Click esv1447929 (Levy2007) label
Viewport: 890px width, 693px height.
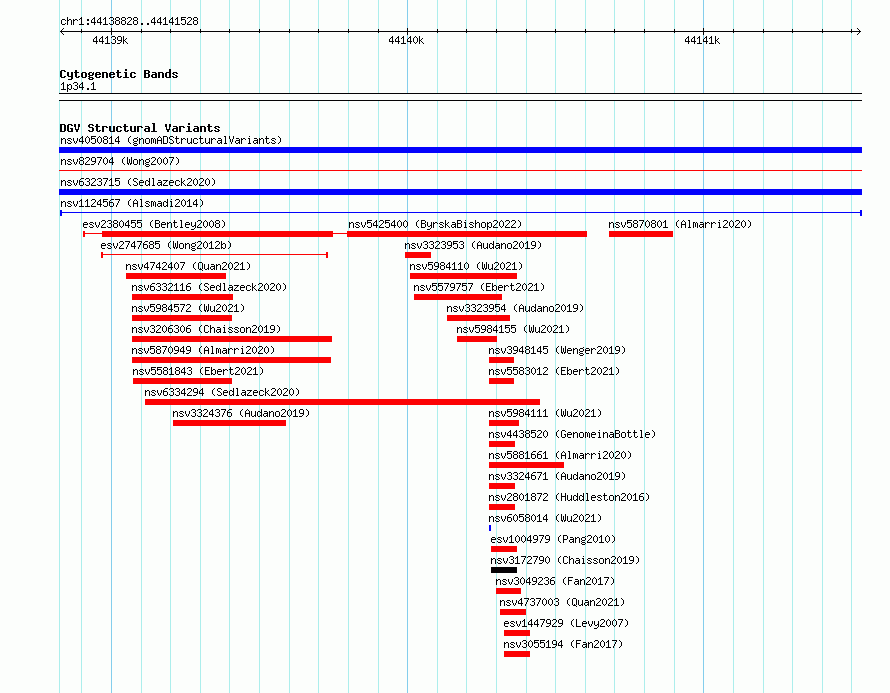tap(566, 623)
